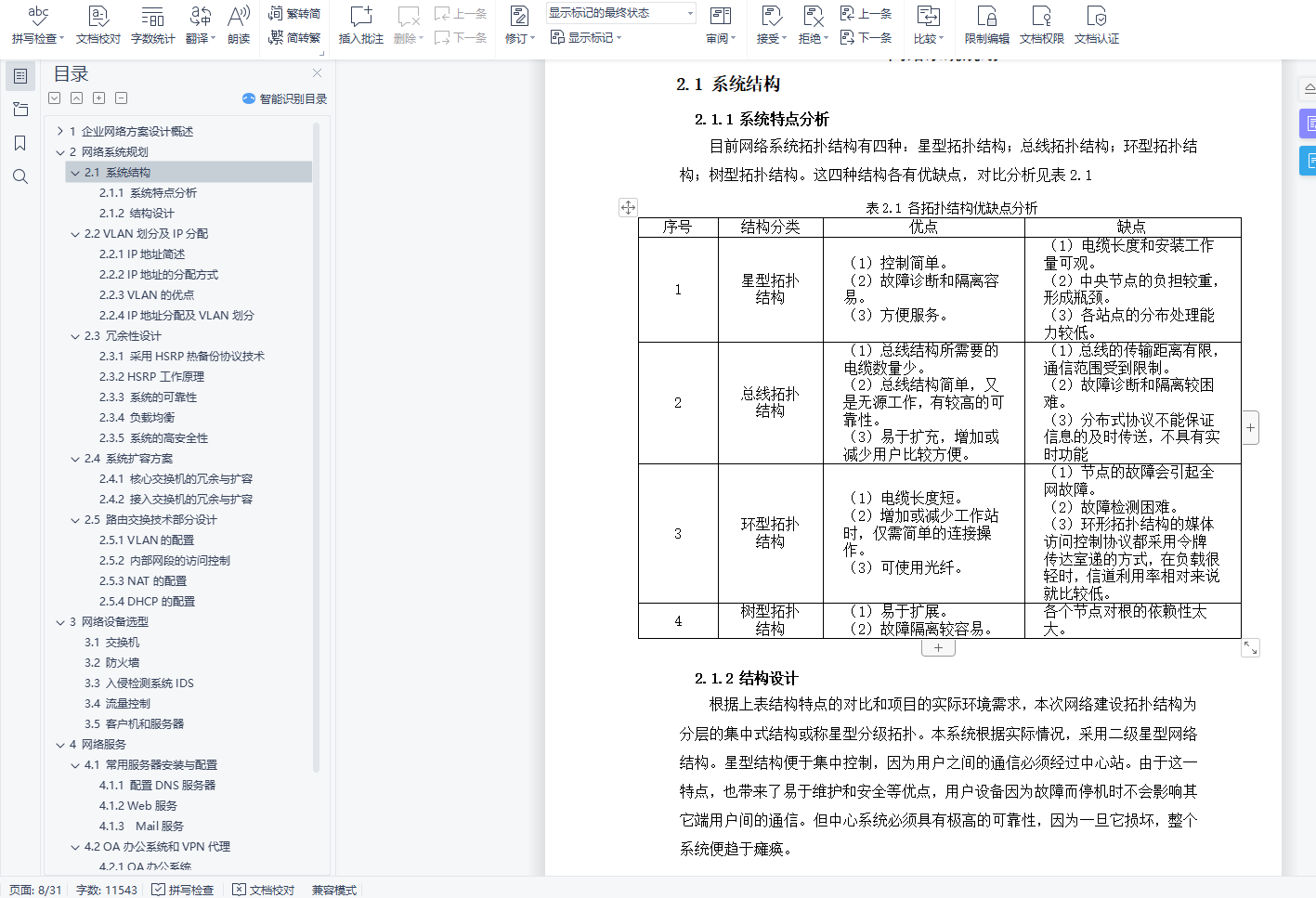The height and width of the screenshot is (898, 1316).
Task: Click 接受 accept change icon
Action: point(771,17)
